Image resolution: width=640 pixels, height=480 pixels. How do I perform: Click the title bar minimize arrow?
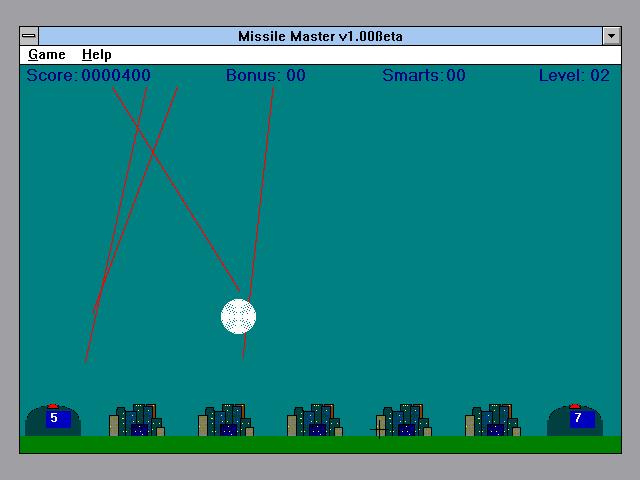[611, 36]
